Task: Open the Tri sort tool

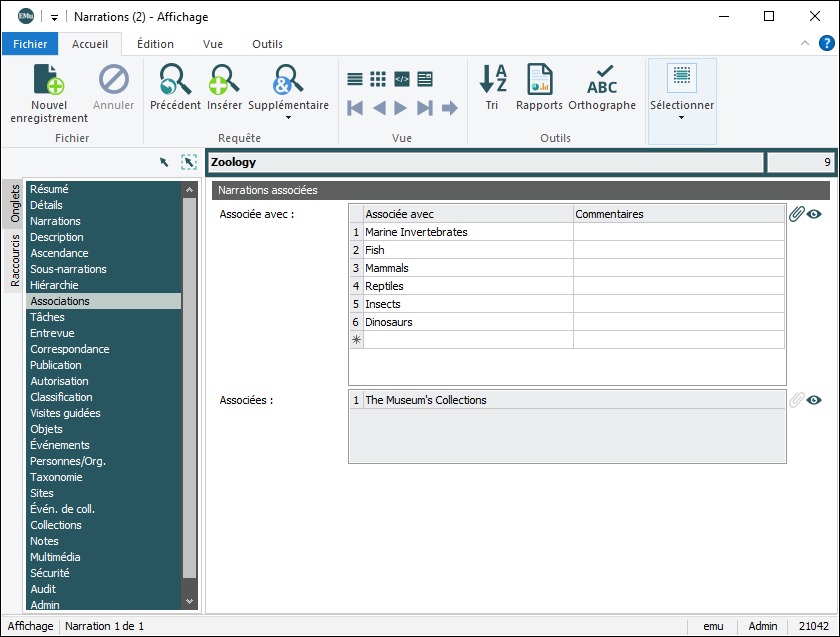Action: (x=492, y=81)
